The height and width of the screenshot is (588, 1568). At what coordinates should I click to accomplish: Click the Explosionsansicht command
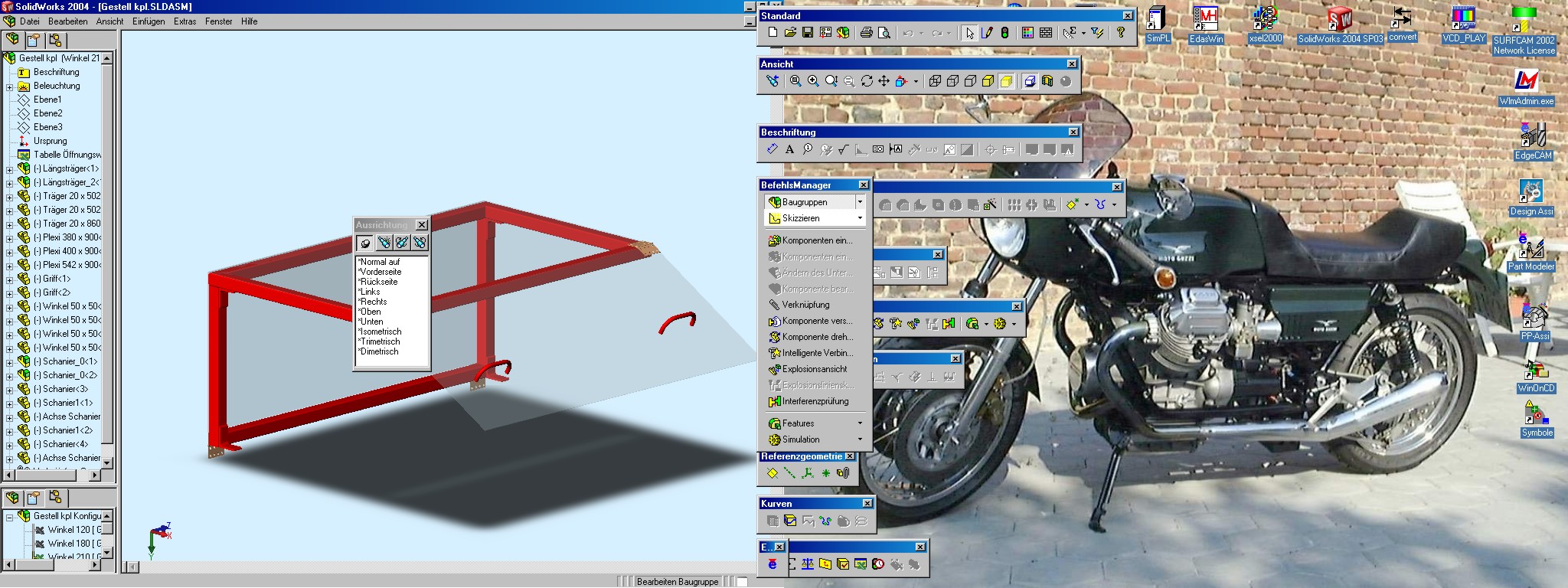(x=808, y=369)
